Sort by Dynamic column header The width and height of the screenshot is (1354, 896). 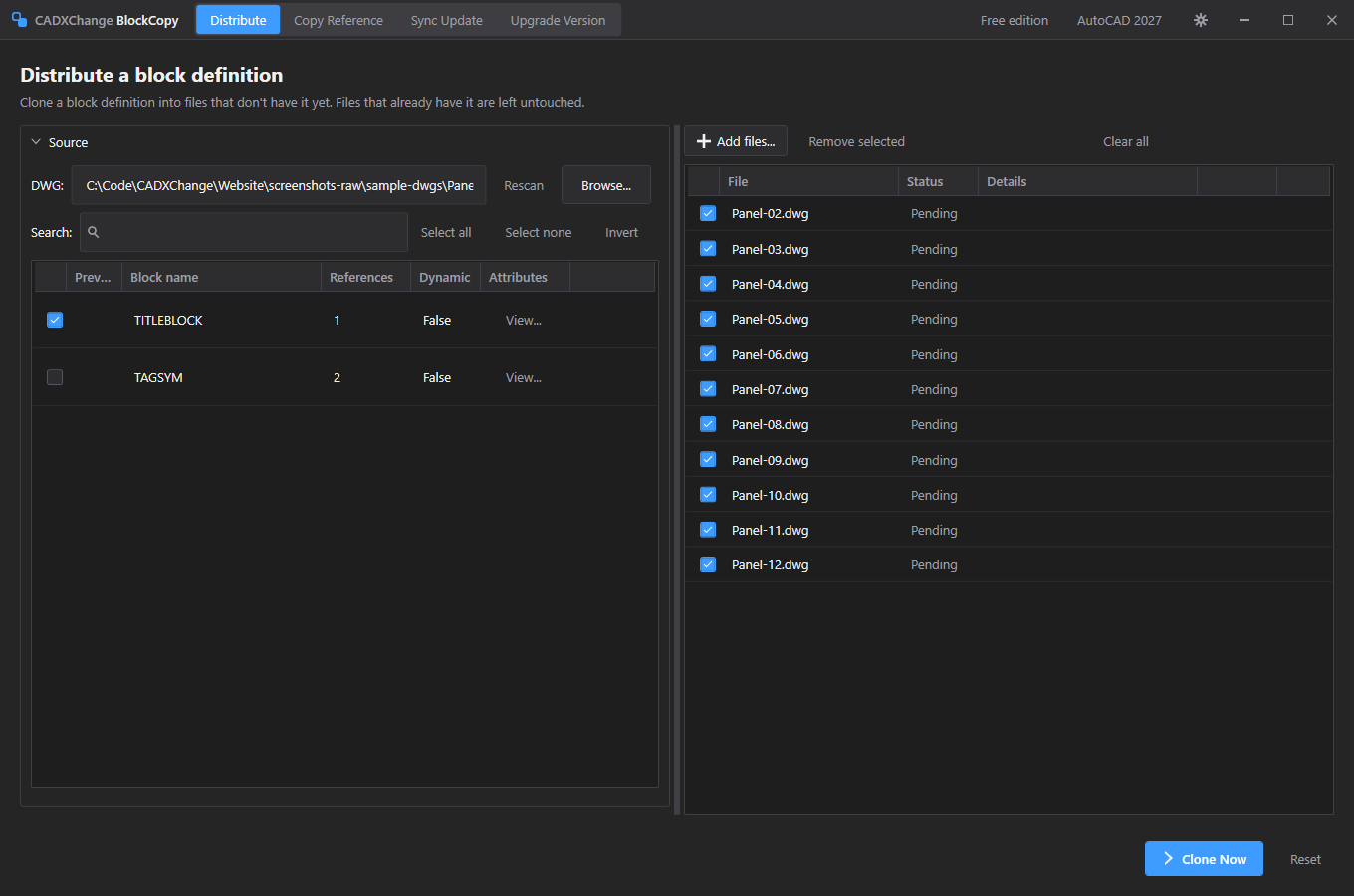[445, 277]
